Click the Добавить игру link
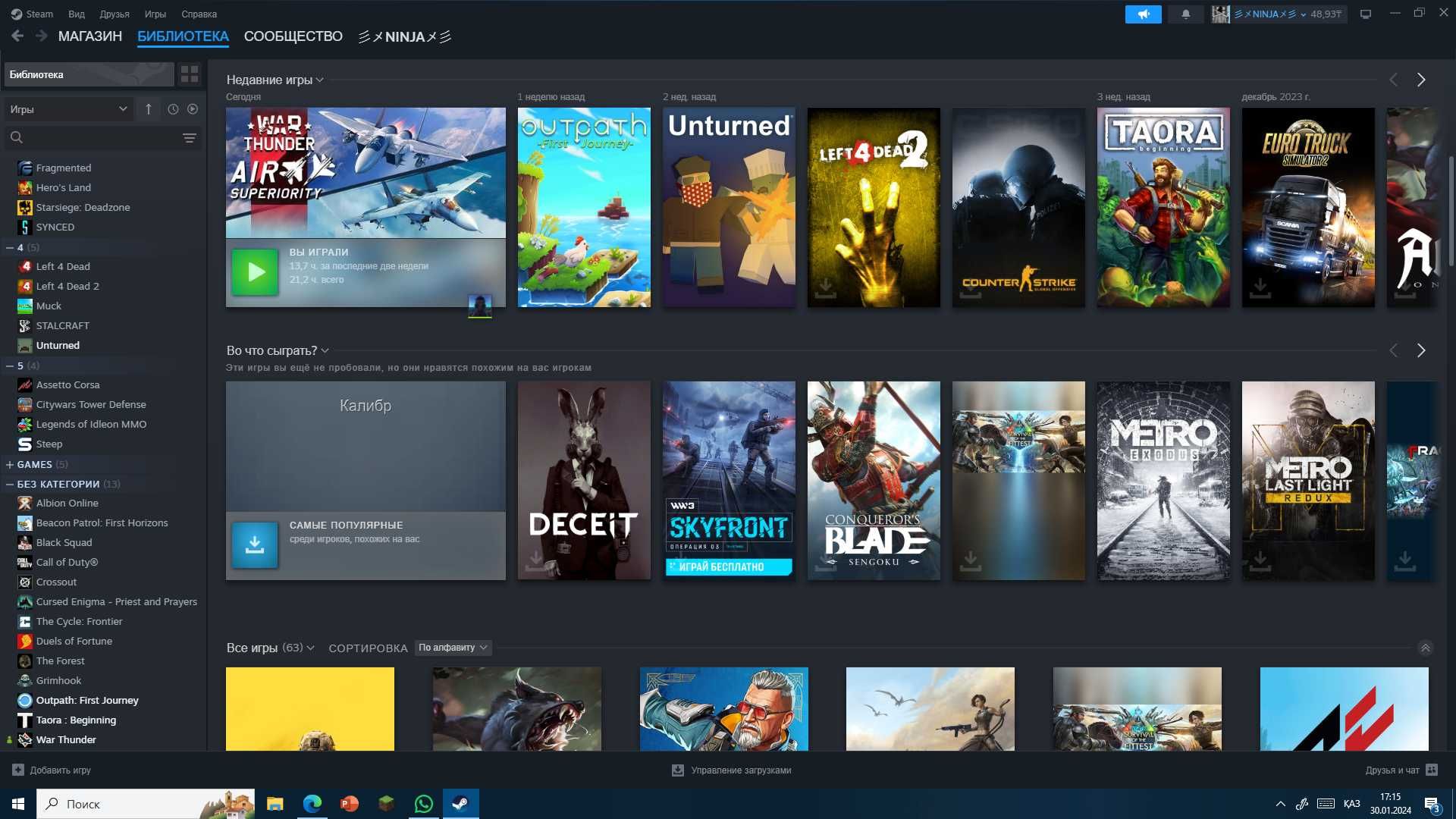 (61, 770)
